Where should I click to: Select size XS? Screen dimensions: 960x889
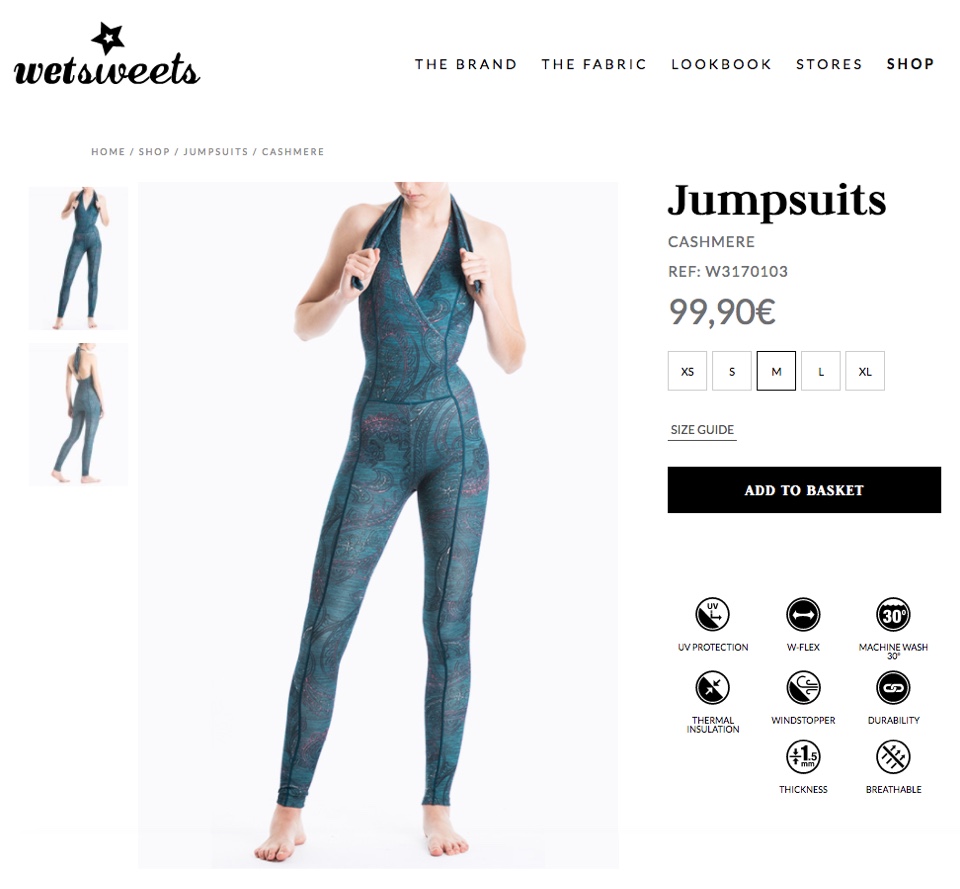(x=688, y=371)
